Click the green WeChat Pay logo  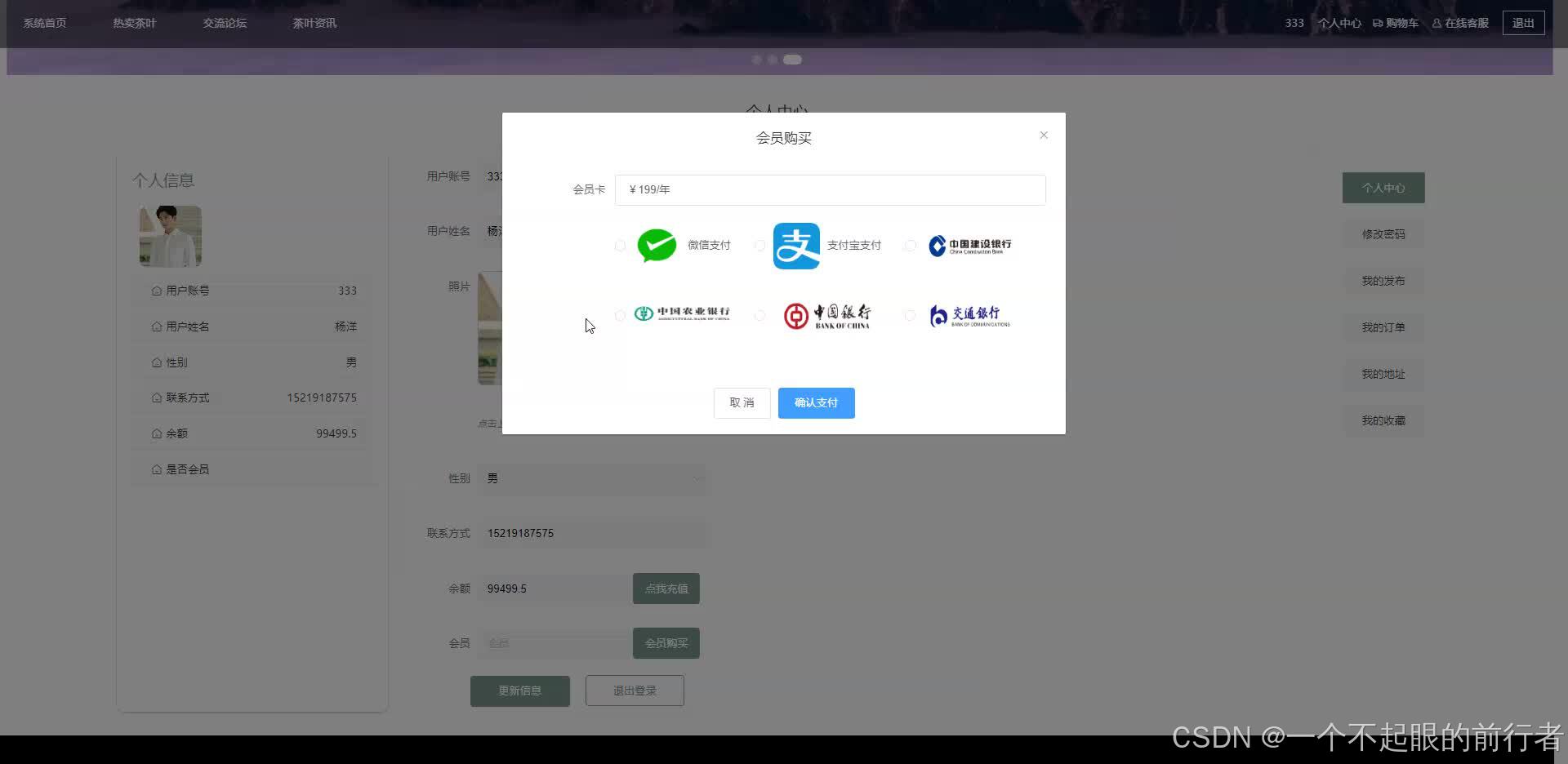(657, 246)
